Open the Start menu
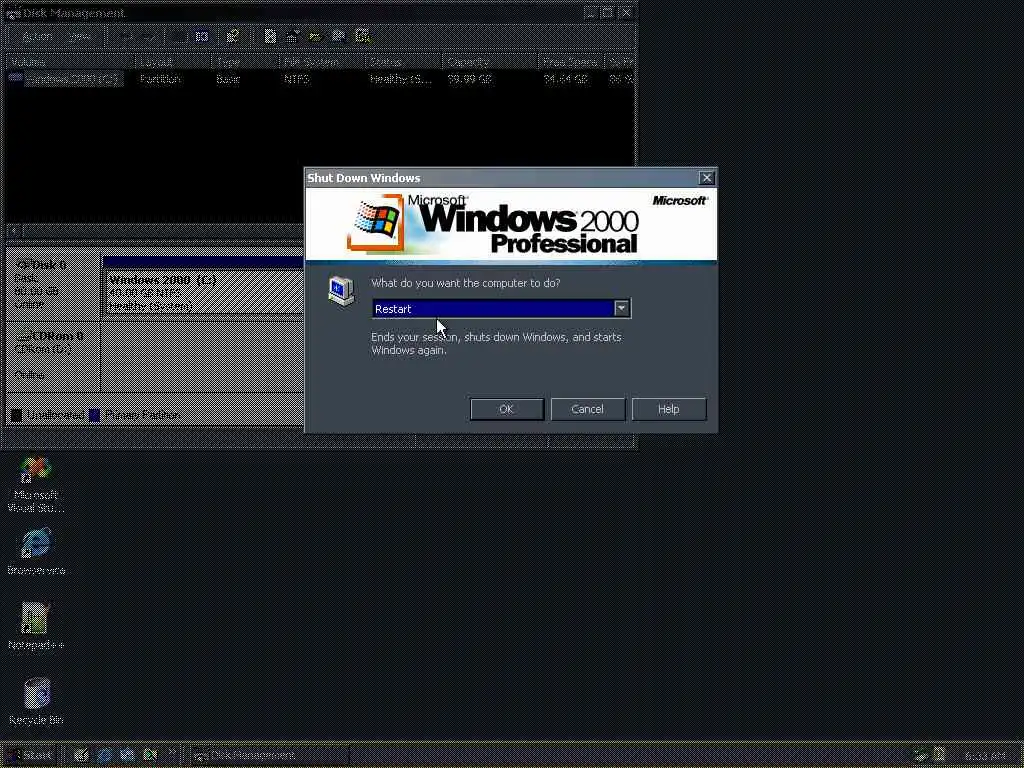1024x768 pixels. pyautogui.click(x=30, y=756)
